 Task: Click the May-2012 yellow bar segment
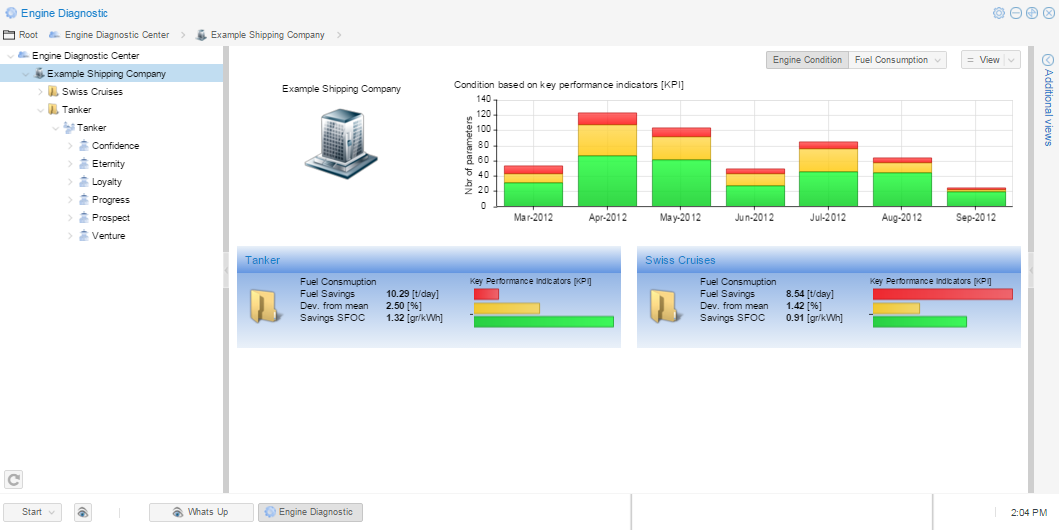tap(681, 148)
